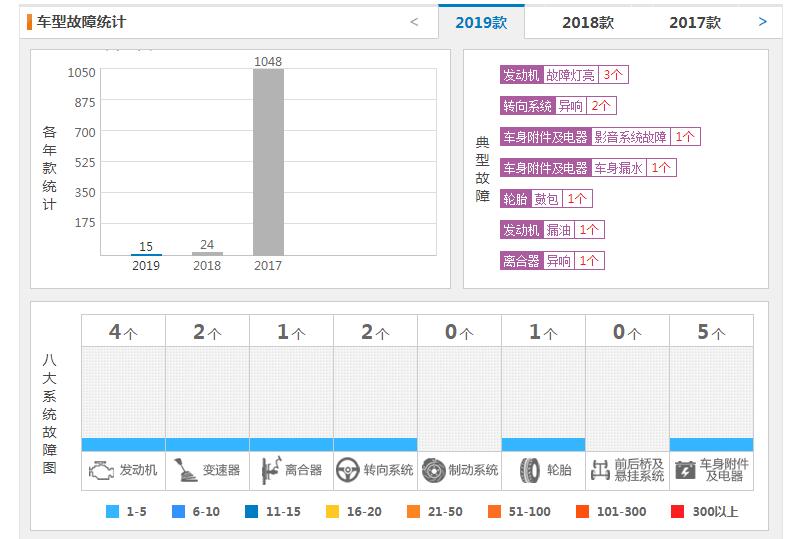Click the 4个 count above engine column
787x539 pixels.
tap(123, 332)
